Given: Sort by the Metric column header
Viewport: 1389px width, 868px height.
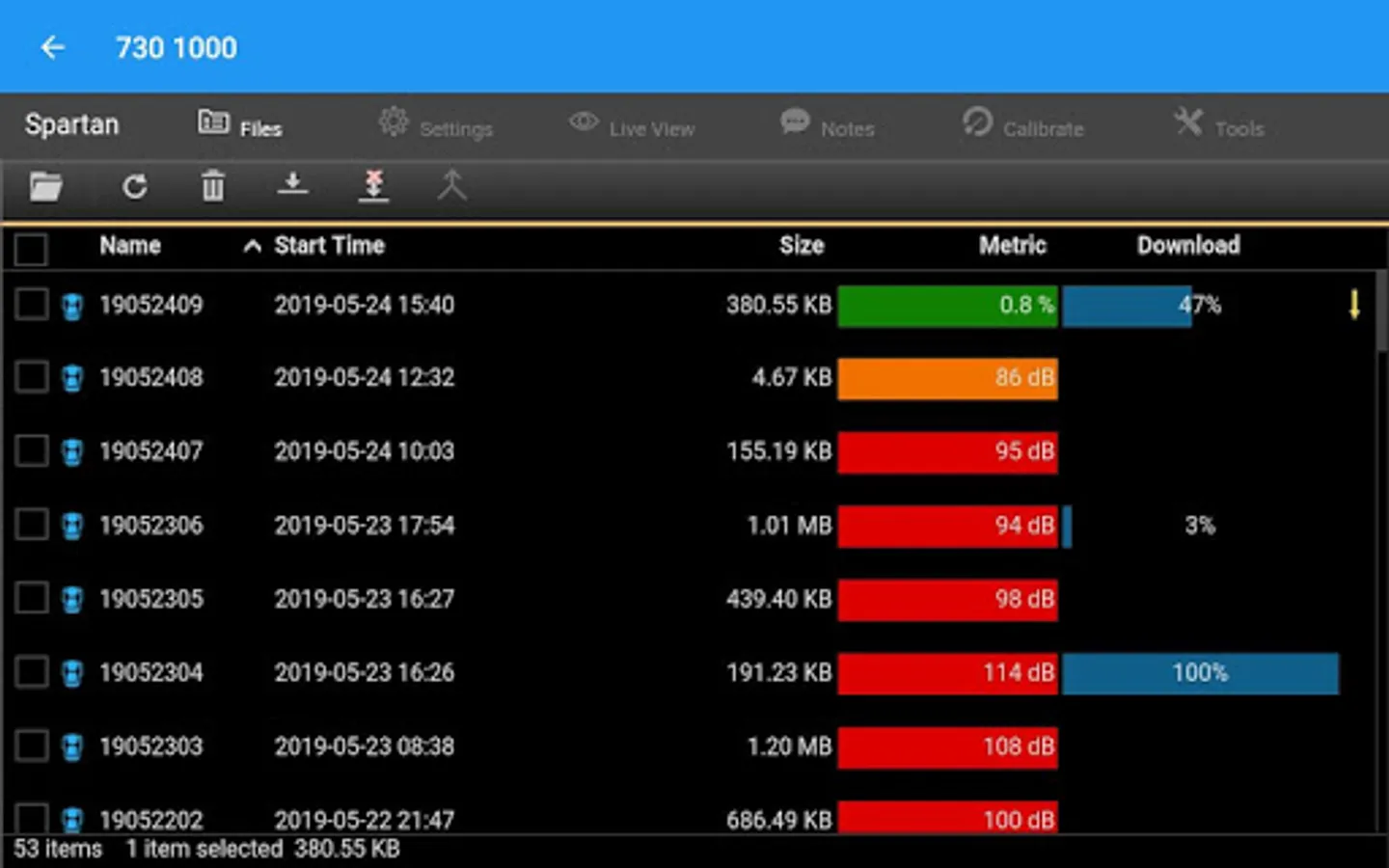Looking at the screenshot, I should point(1013,246).
